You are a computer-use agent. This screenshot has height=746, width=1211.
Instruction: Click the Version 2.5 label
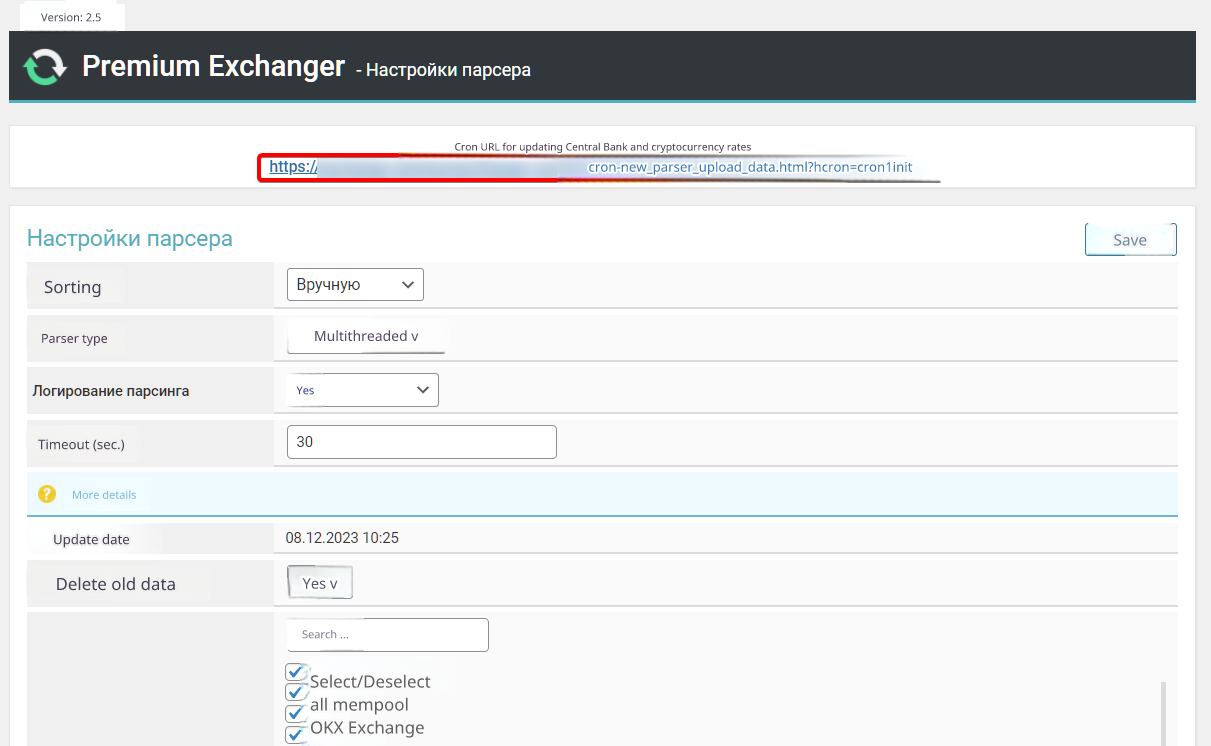click(x=71, y=17)
